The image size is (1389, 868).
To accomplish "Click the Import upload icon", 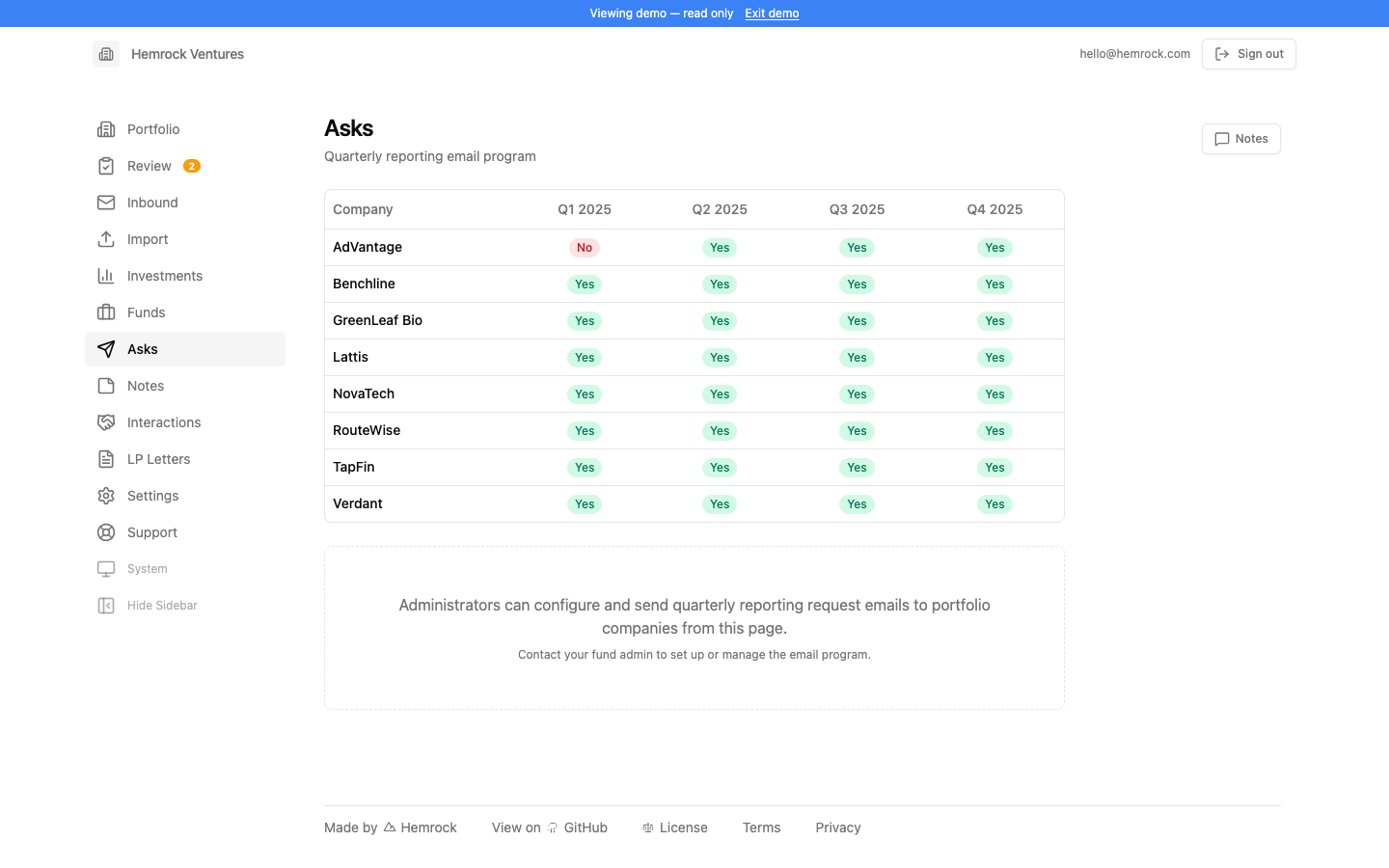I will pos(106,239).
